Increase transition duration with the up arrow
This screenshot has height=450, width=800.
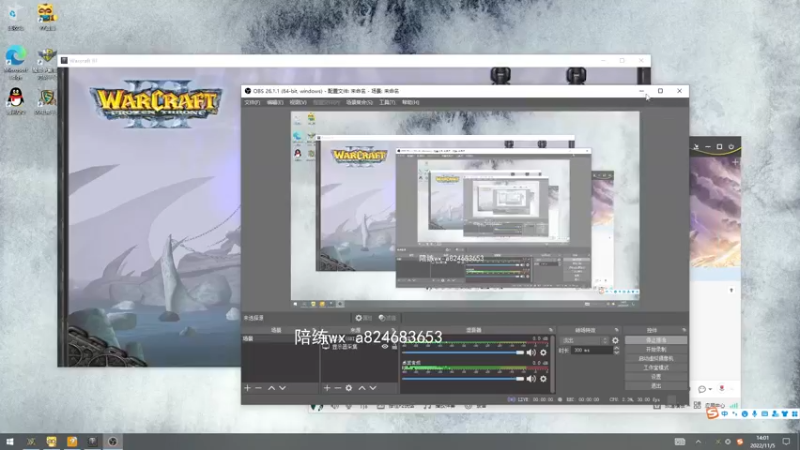click(x=616, y=348)
